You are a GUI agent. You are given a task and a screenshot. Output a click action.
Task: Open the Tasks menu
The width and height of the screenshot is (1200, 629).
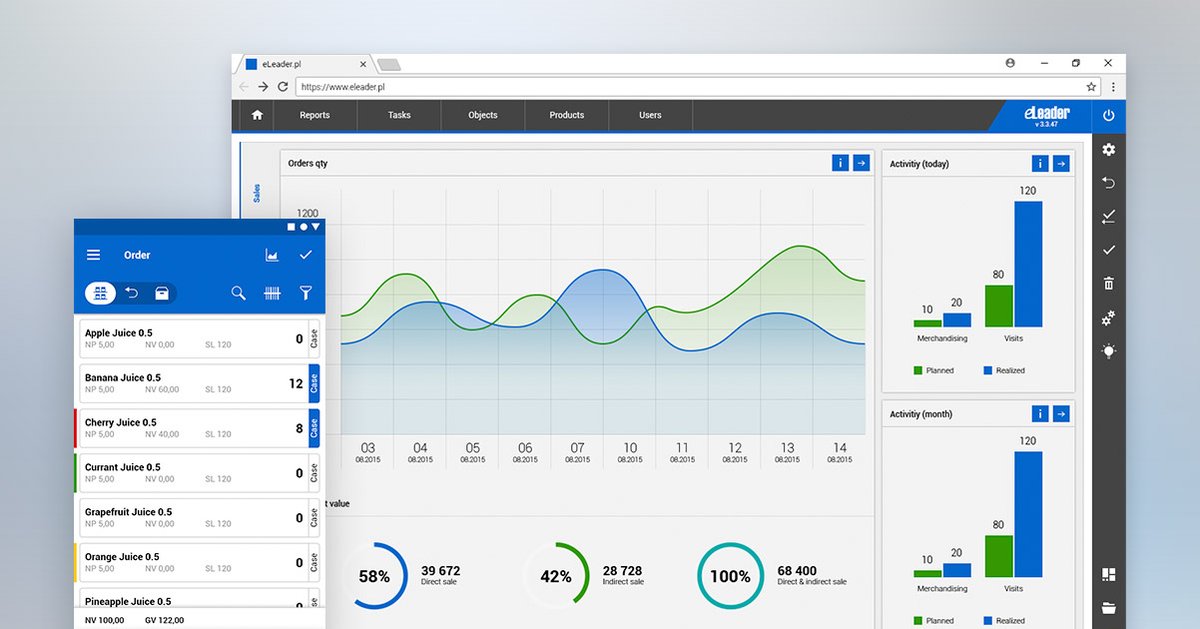click(399, 115)
